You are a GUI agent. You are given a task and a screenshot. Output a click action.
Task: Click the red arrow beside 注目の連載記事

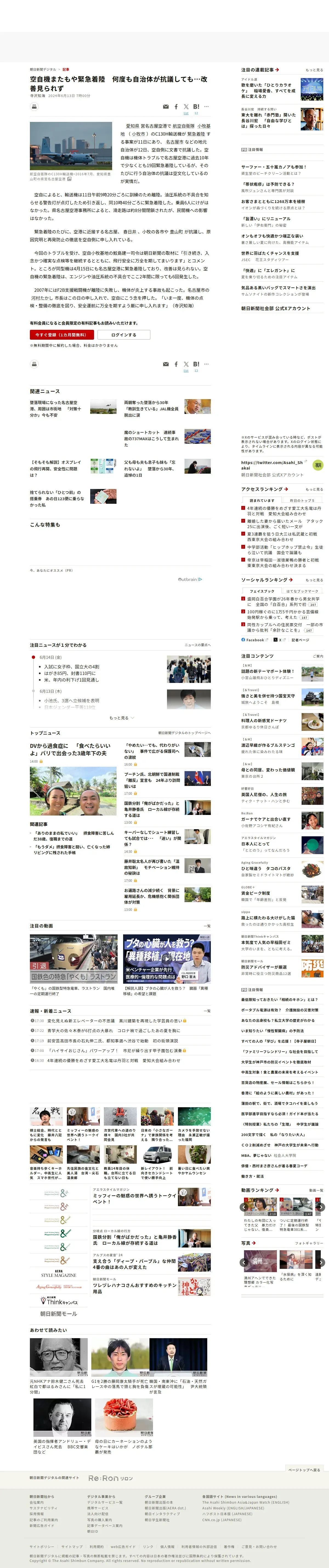pos(277,70)
